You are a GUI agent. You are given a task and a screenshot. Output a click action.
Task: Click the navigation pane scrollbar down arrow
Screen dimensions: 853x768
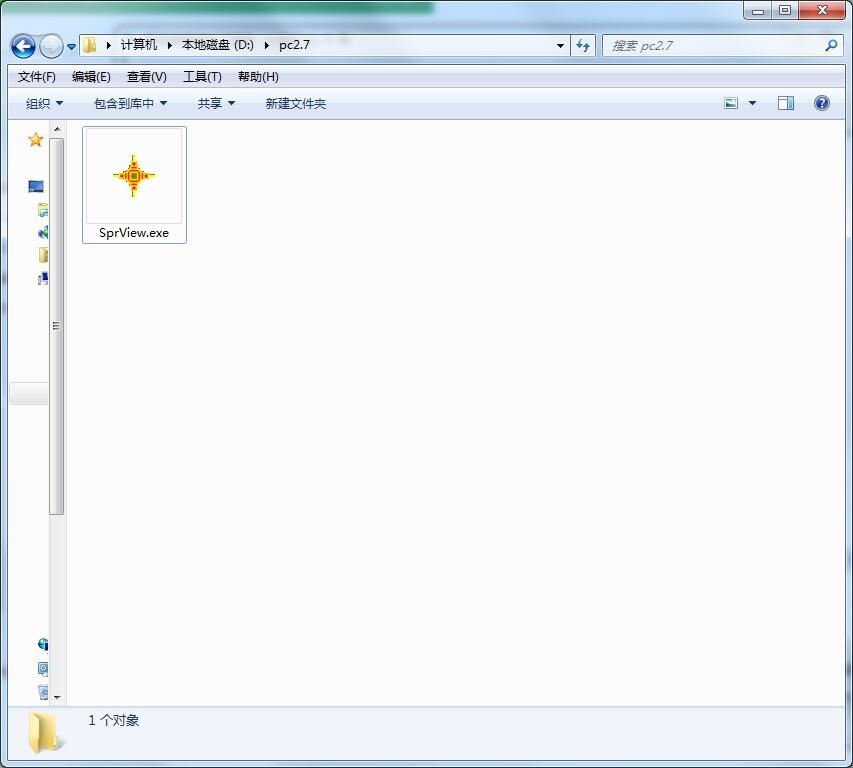[x=57, y=697]
